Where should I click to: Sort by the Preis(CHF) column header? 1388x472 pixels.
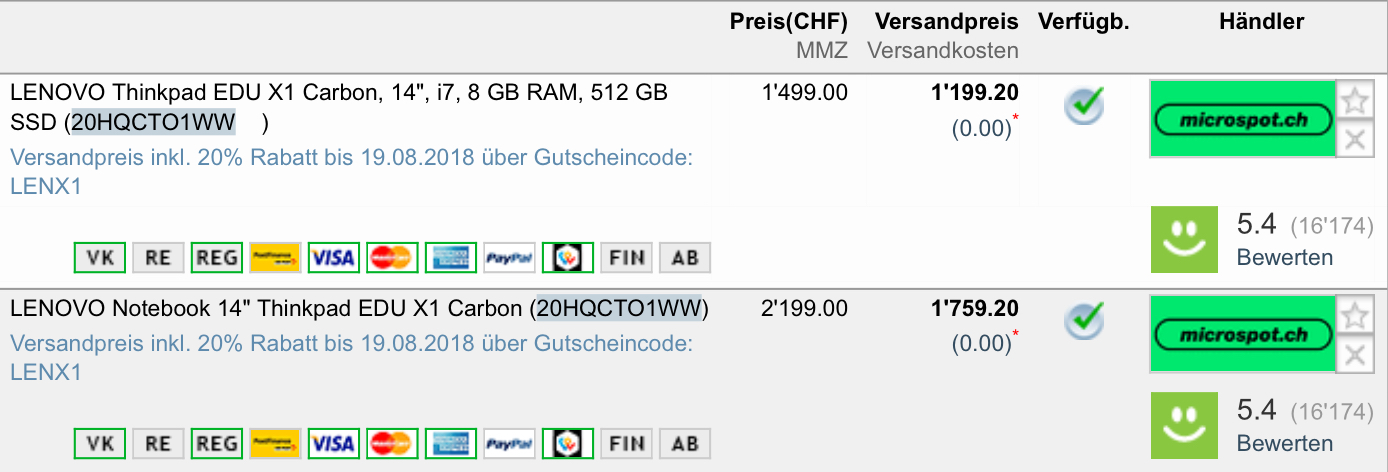tap(788, 22)
